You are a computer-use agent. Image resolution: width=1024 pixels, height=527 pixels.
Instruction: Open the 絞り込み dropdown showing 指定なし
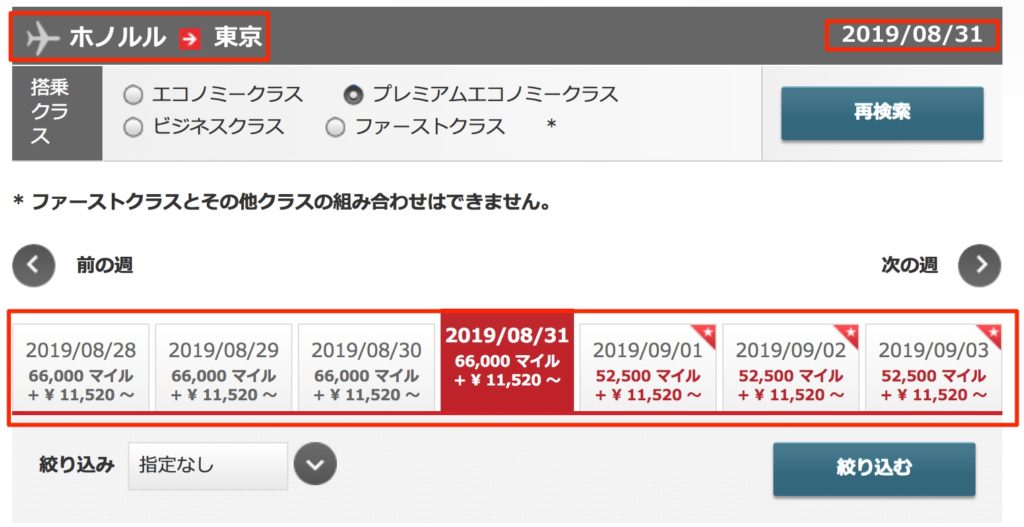click(x=208, y=466)
